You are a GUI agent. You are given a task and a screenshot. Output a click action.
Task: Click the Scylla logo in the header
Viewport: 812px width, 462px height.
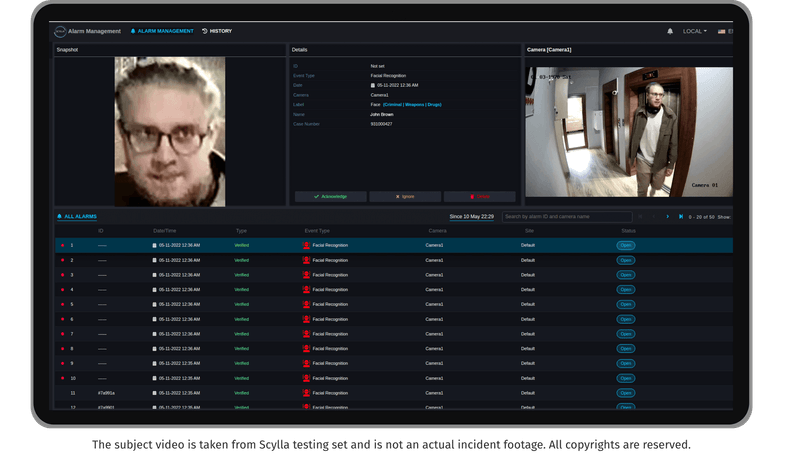60,32
